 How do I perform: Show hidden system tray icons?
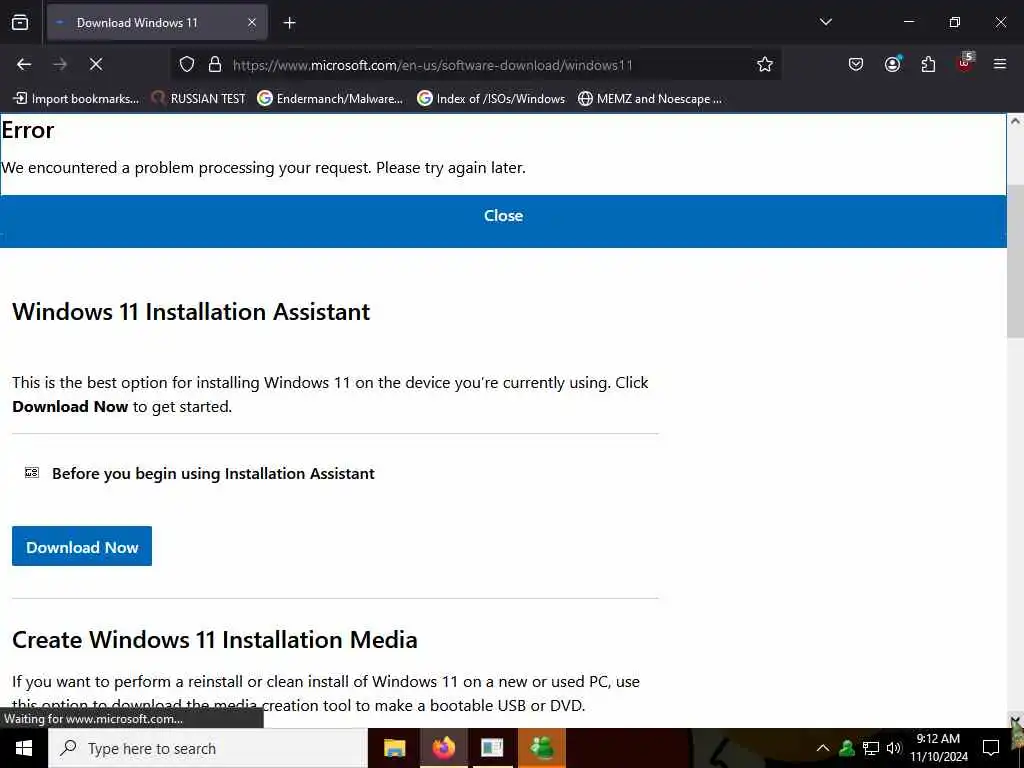[x=823, y=748]
